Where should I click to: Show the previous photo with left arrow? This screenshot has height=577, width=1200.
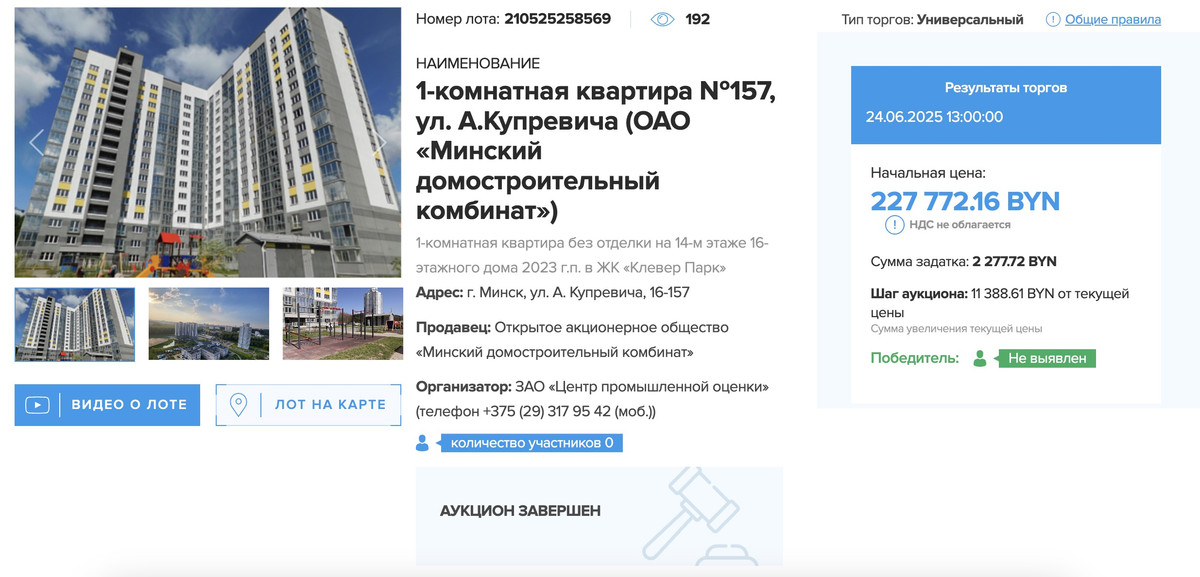click(x=37, y=142)
